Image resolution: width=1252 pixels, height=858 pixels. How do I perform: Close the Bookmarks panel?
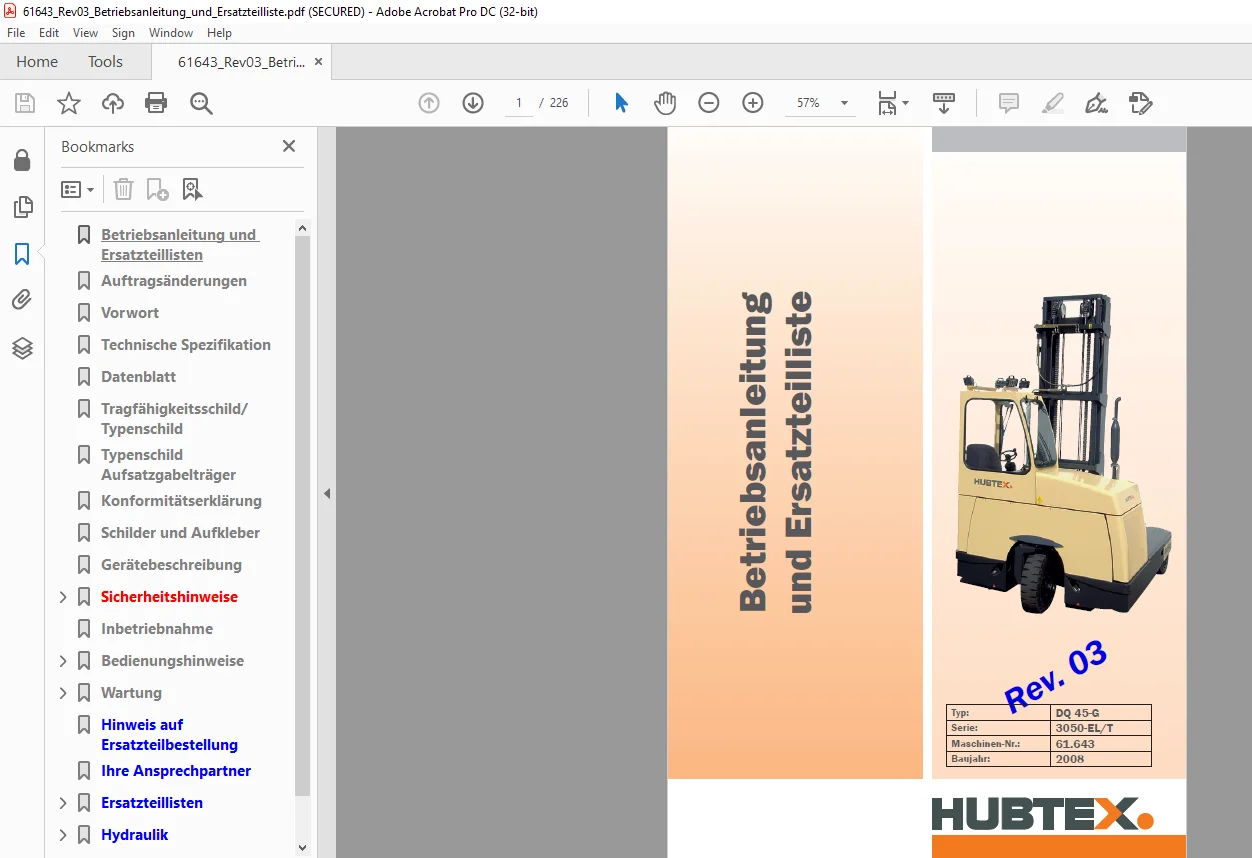pyautogui.click(x=289, y=146)
